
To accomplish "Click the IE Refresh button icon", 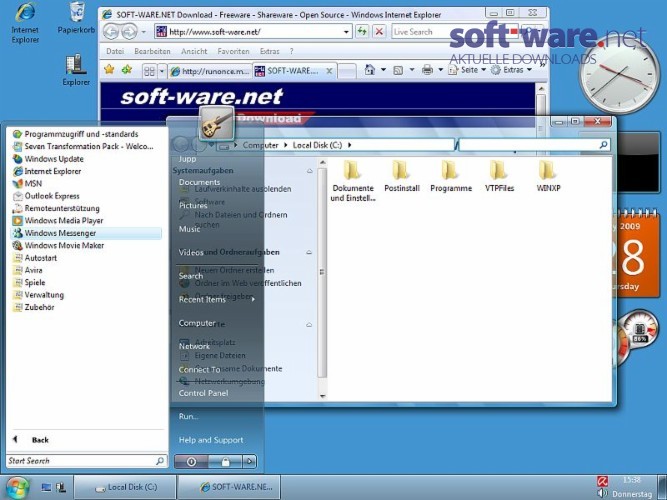I will [362, 31].
